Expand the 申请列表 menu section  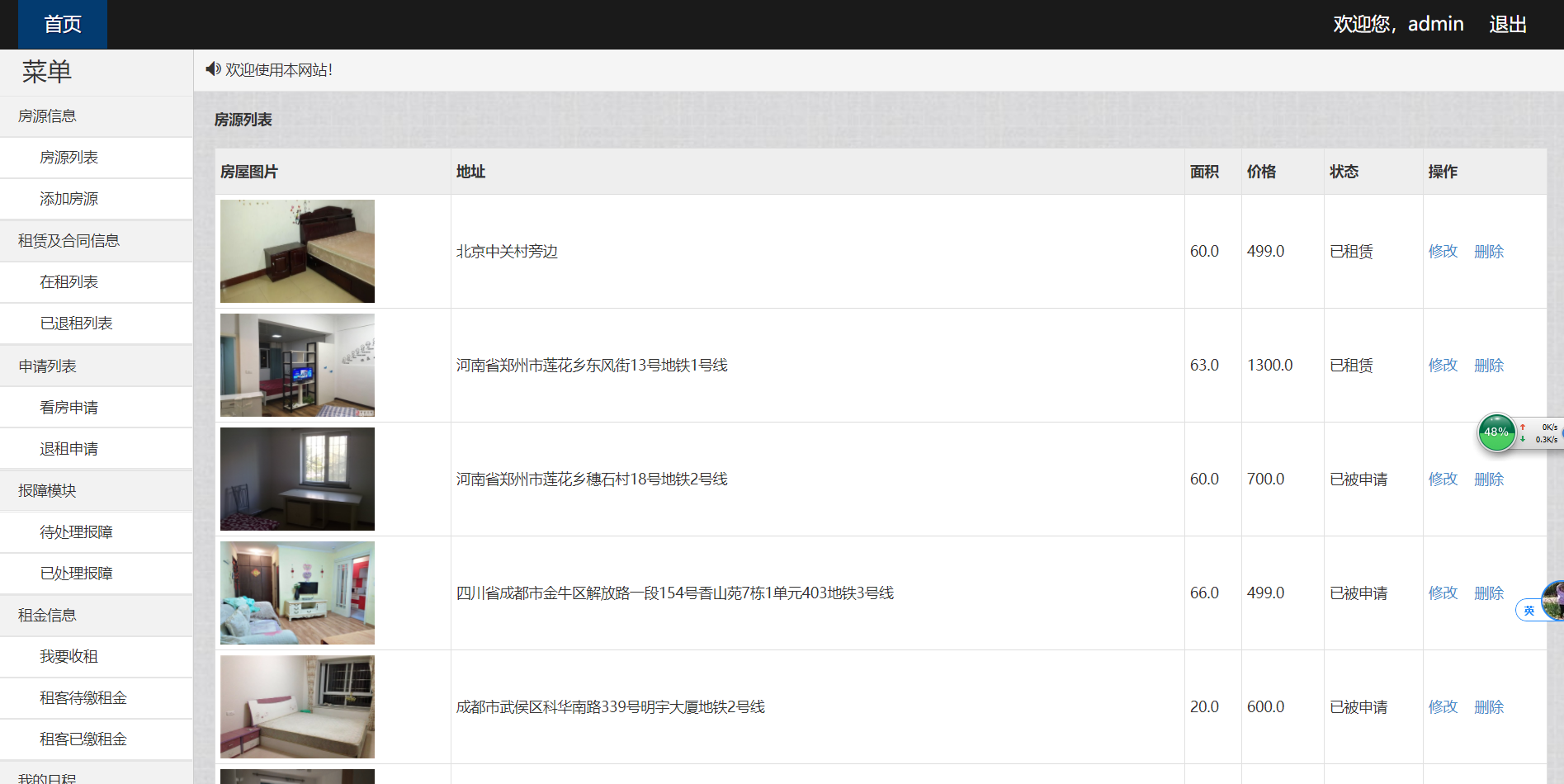(x=97, y=366)
